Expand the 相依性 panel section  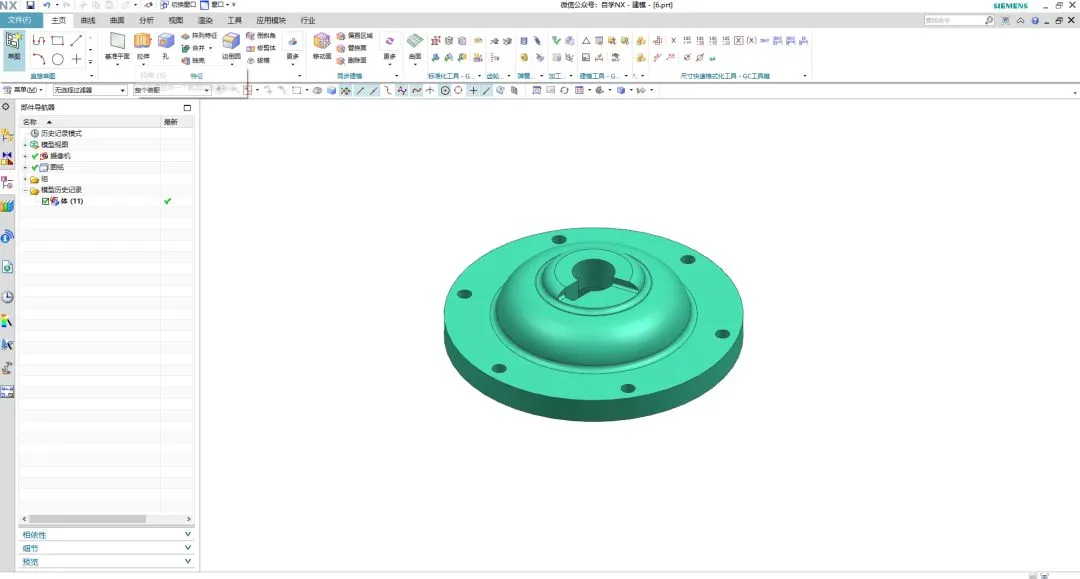coord(105,534)
